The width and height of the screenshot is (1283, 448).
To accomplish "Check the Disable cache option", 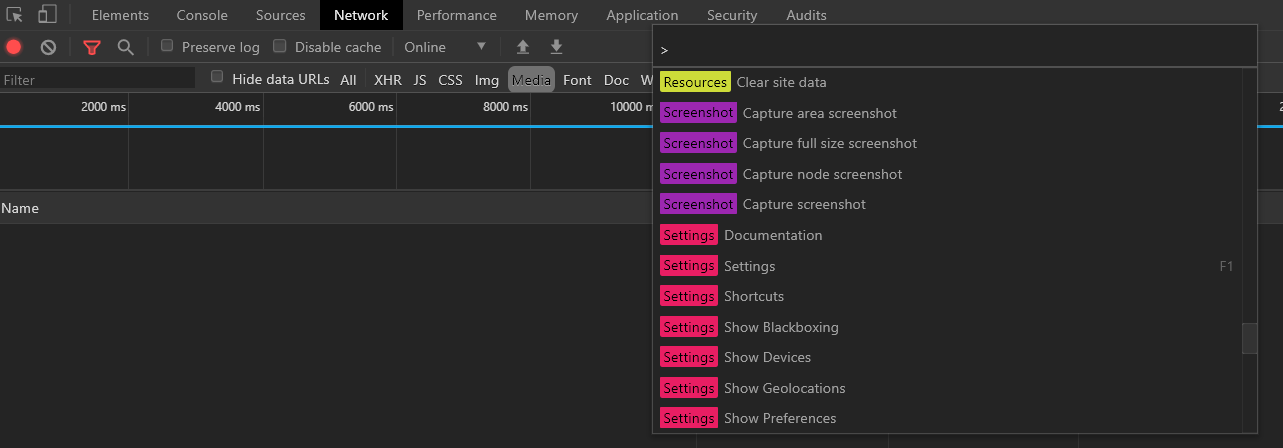I will pyautogui.click(x=280, y=46).
